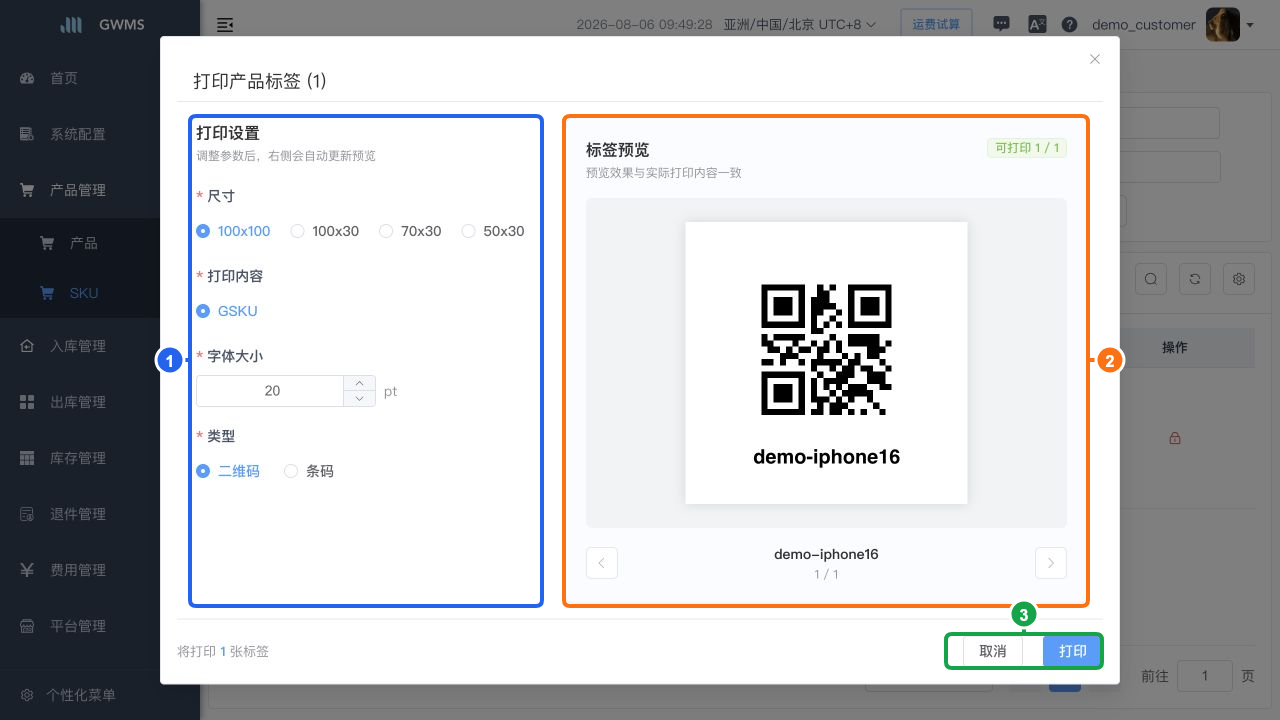The height and width of the screenshot is (720, 1280).
Task: Click the GWMS logo
Action: pyautogui.click(x=100, y=25)
